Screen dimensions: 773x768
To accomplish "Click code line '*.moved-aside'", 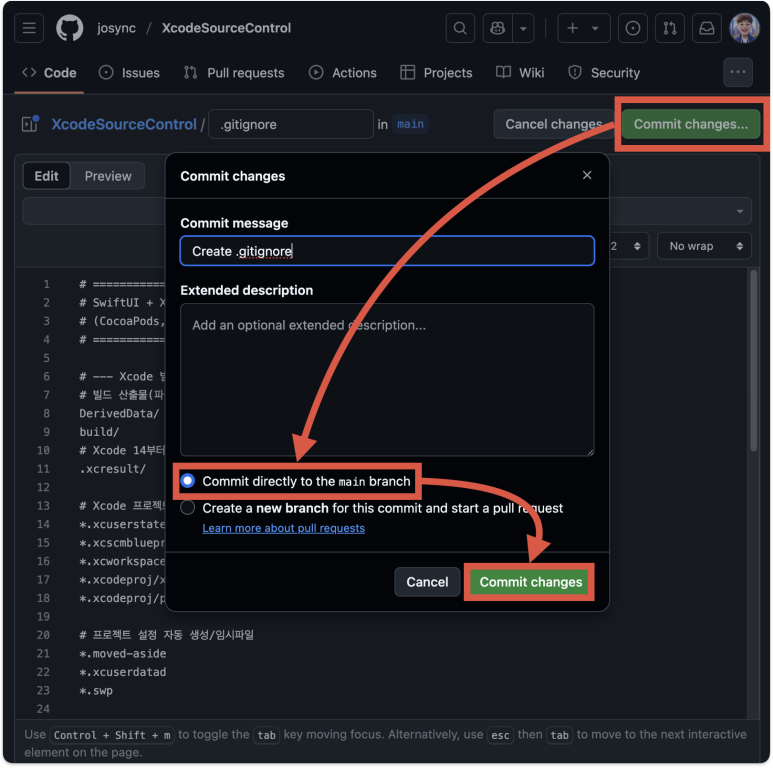I will 122,654.
